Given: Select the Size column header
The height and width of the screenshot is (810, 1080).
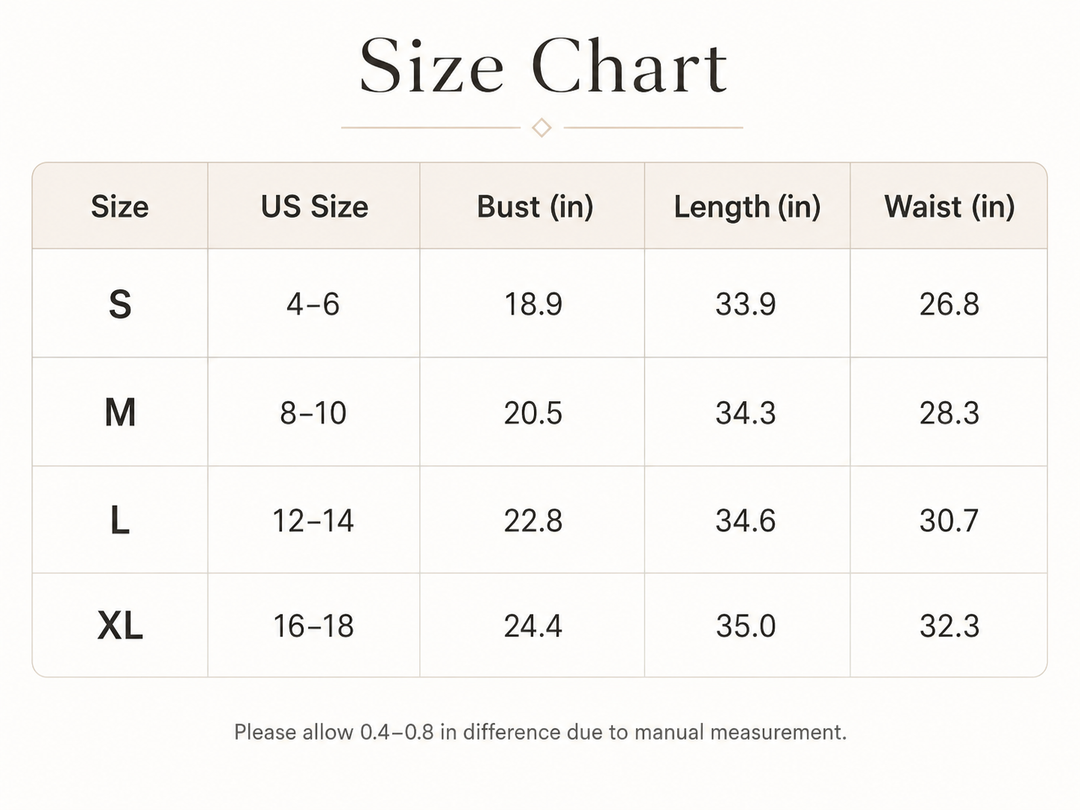Looking at the screenshot, I should pos(120,207).
